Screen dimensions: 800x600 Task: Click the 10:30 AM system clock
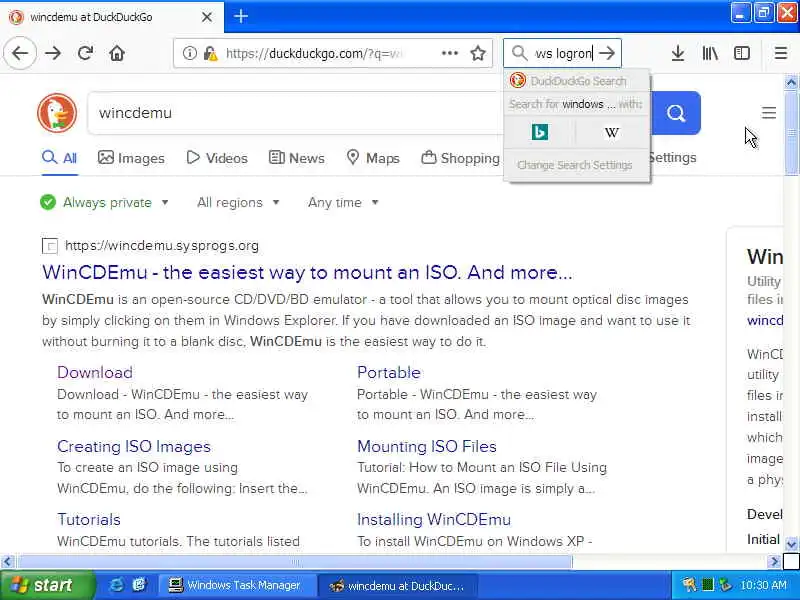(x=763, y=585)
